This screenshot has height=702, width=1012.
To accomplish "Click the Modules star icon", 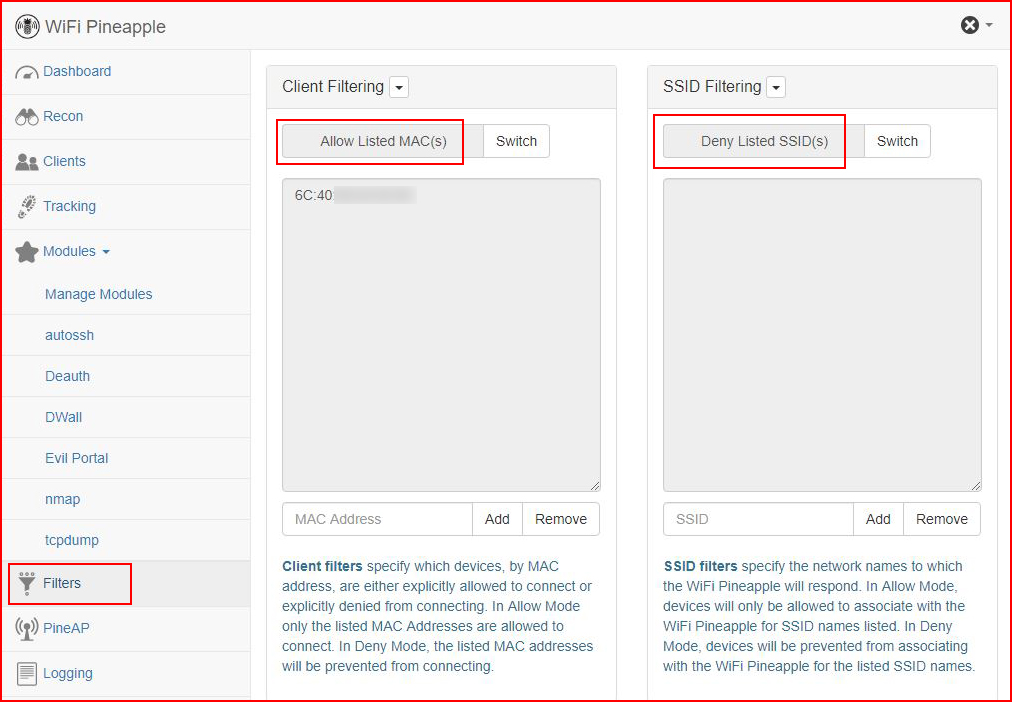I will pos(26,252).
